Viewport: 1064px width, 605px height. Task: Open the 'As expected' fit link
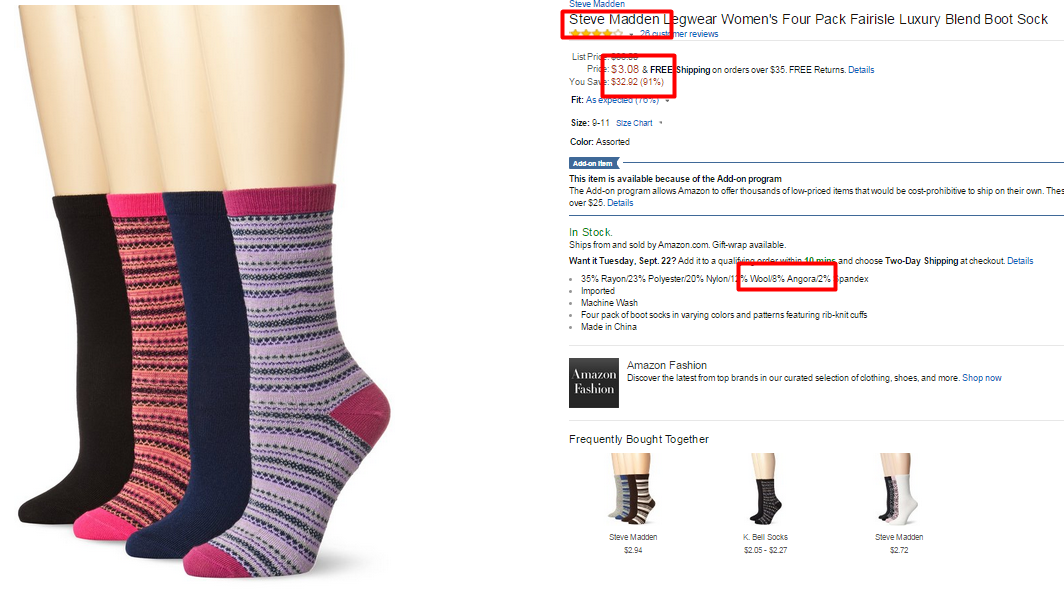[622, 100]
